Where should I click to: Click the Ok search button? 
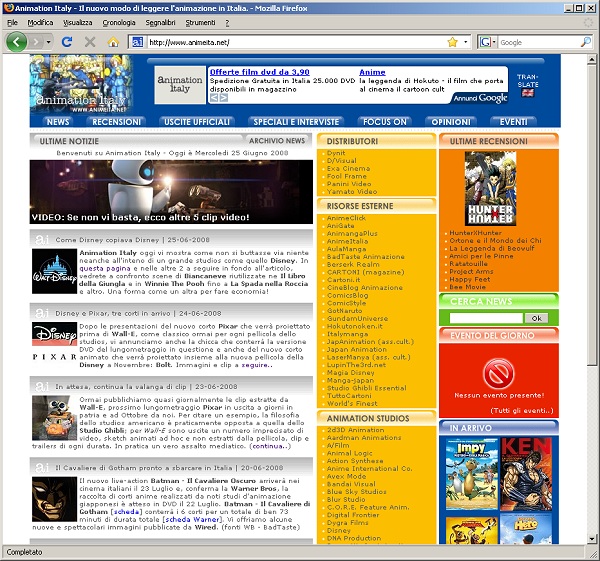pyautogui.click(x=536, y=318)
